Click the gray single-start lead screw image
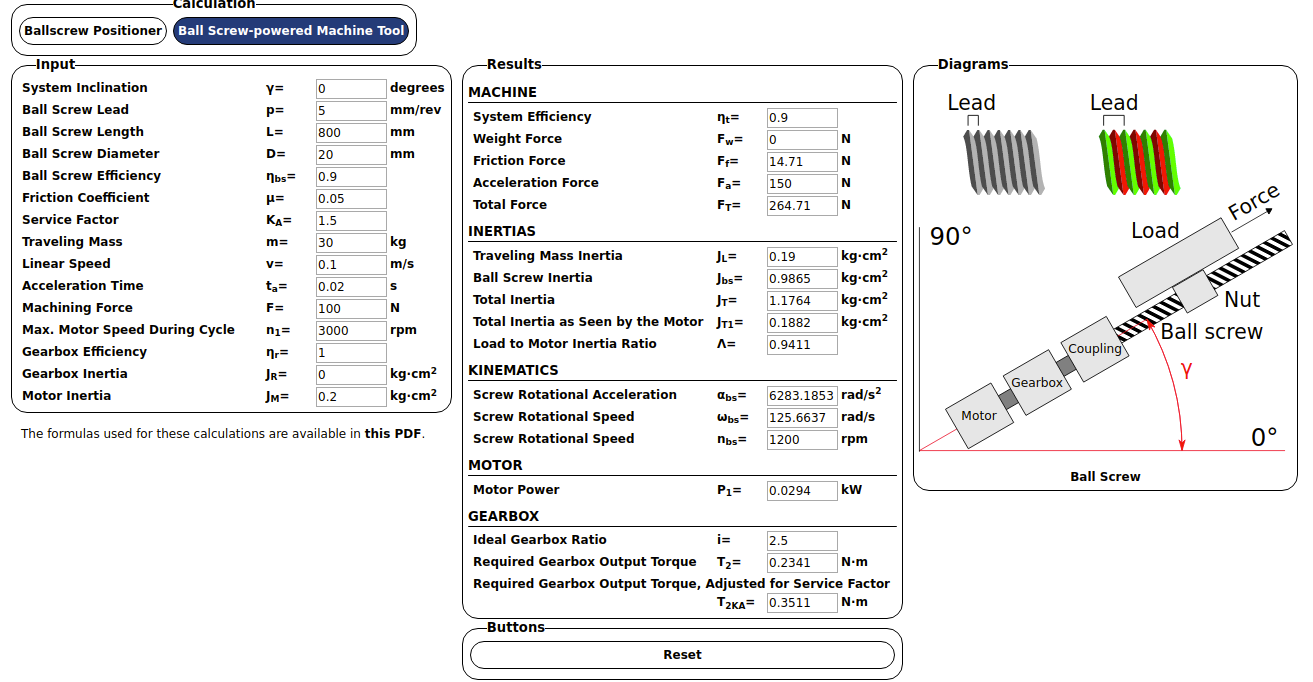This screenshot has height=682, width=1313. [1003, 161]
